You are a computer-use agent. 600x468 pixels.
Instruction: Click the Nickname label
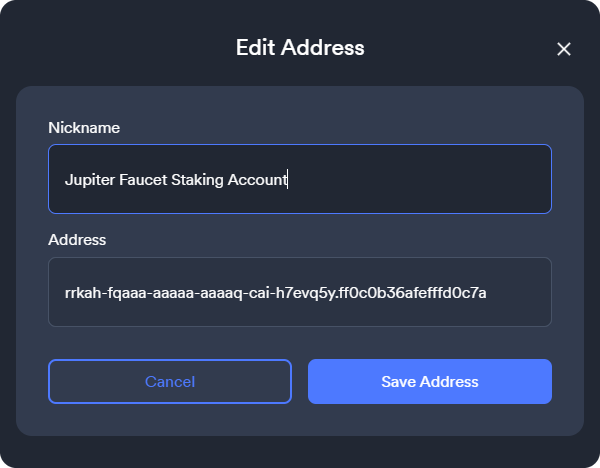pos(84,128)
